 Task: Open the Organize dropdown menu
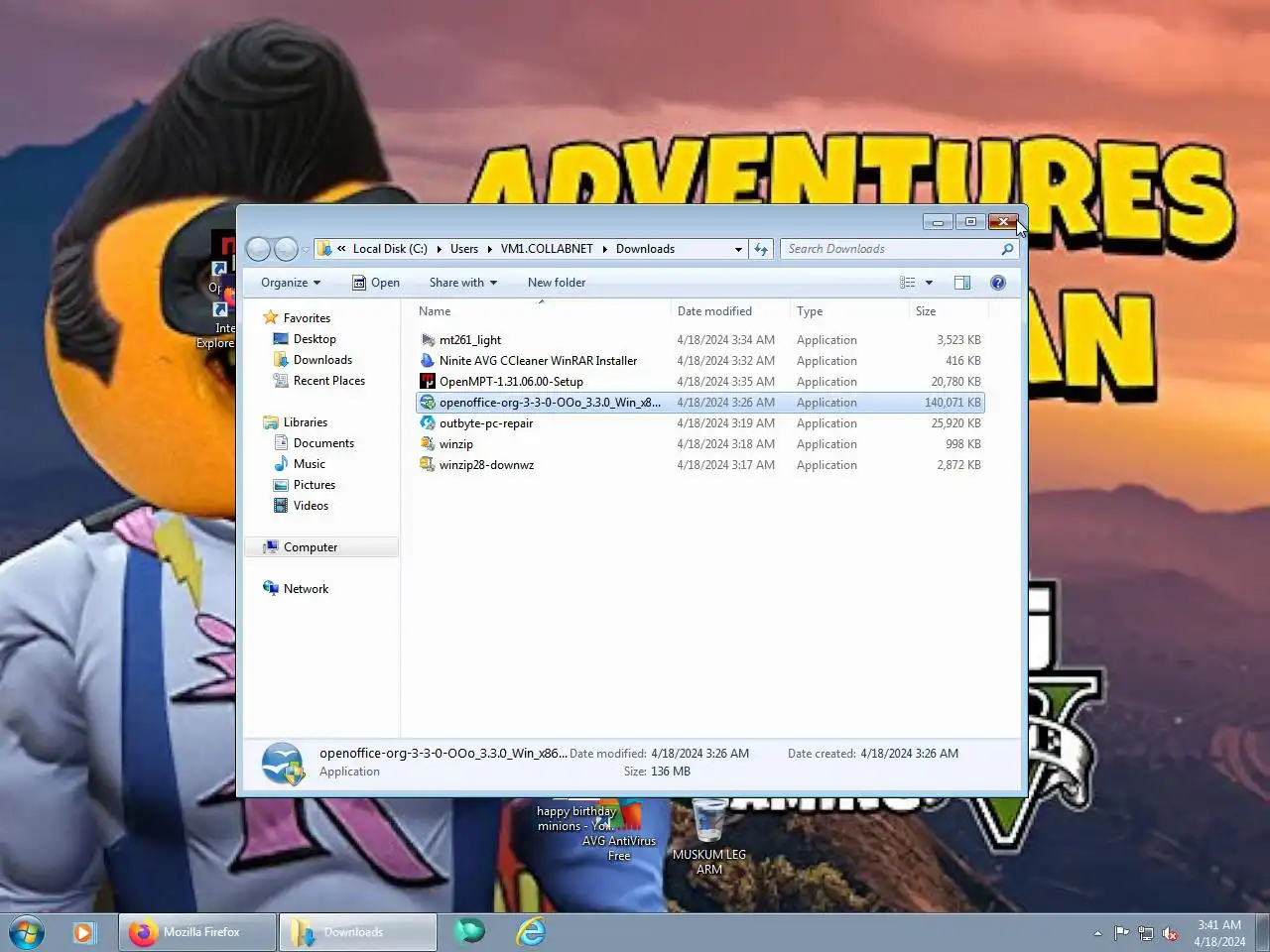click(291, 283)
